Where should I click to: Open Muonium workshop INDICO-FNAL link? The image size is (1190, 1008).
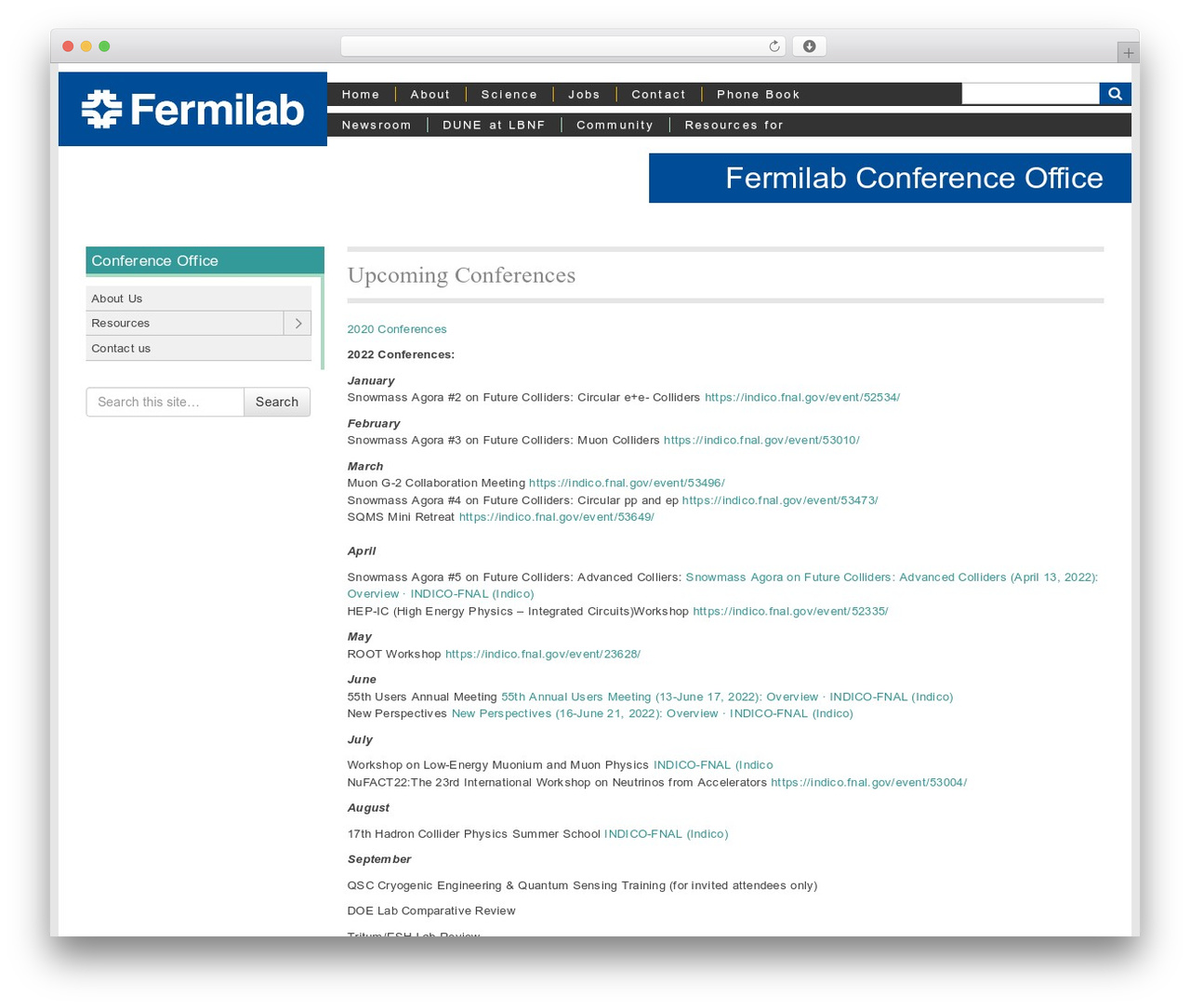coord(713,764)
